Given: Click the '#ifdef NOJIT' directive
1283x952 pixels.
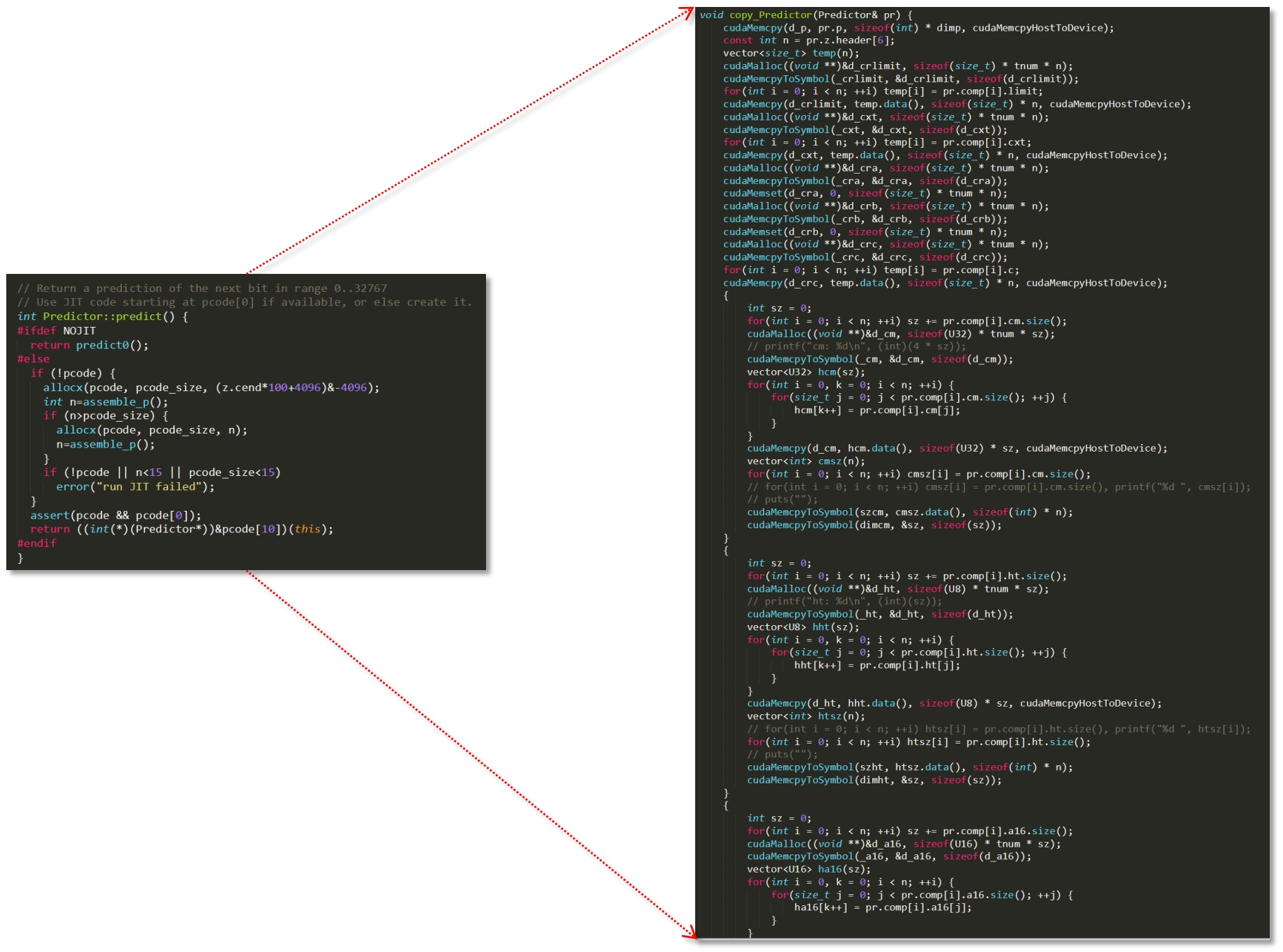Looking at the screenshot, I should [x=56, y=331].
